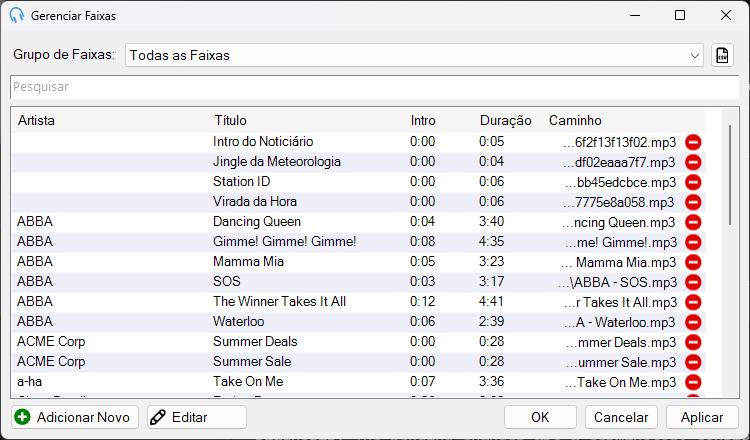750x440 pixels.
Task: Delete the Waterloo track row
Action: point(693,322)
